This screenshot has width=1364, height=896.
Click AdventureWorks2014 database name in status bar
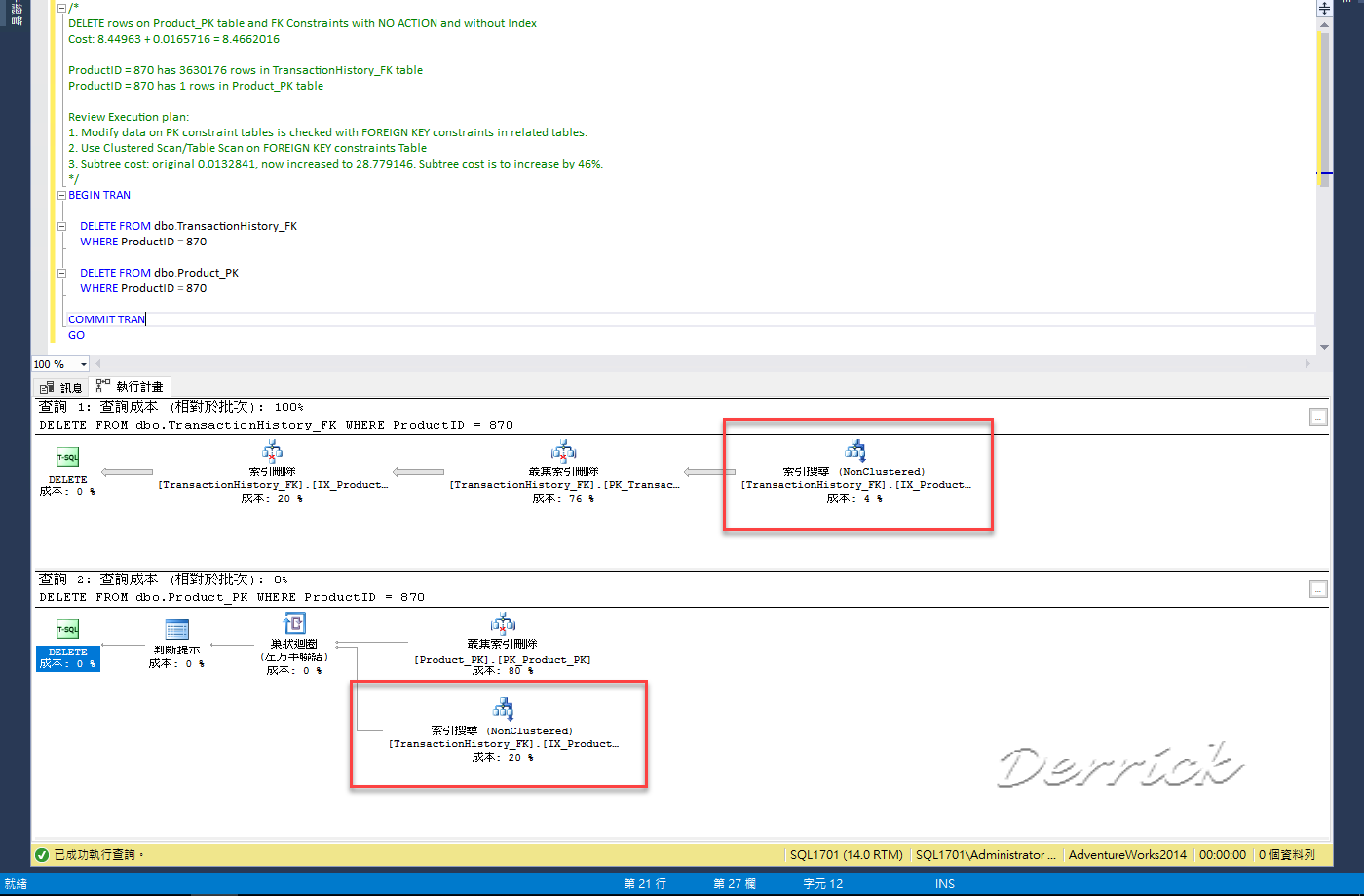click(x=1126, y=854)
